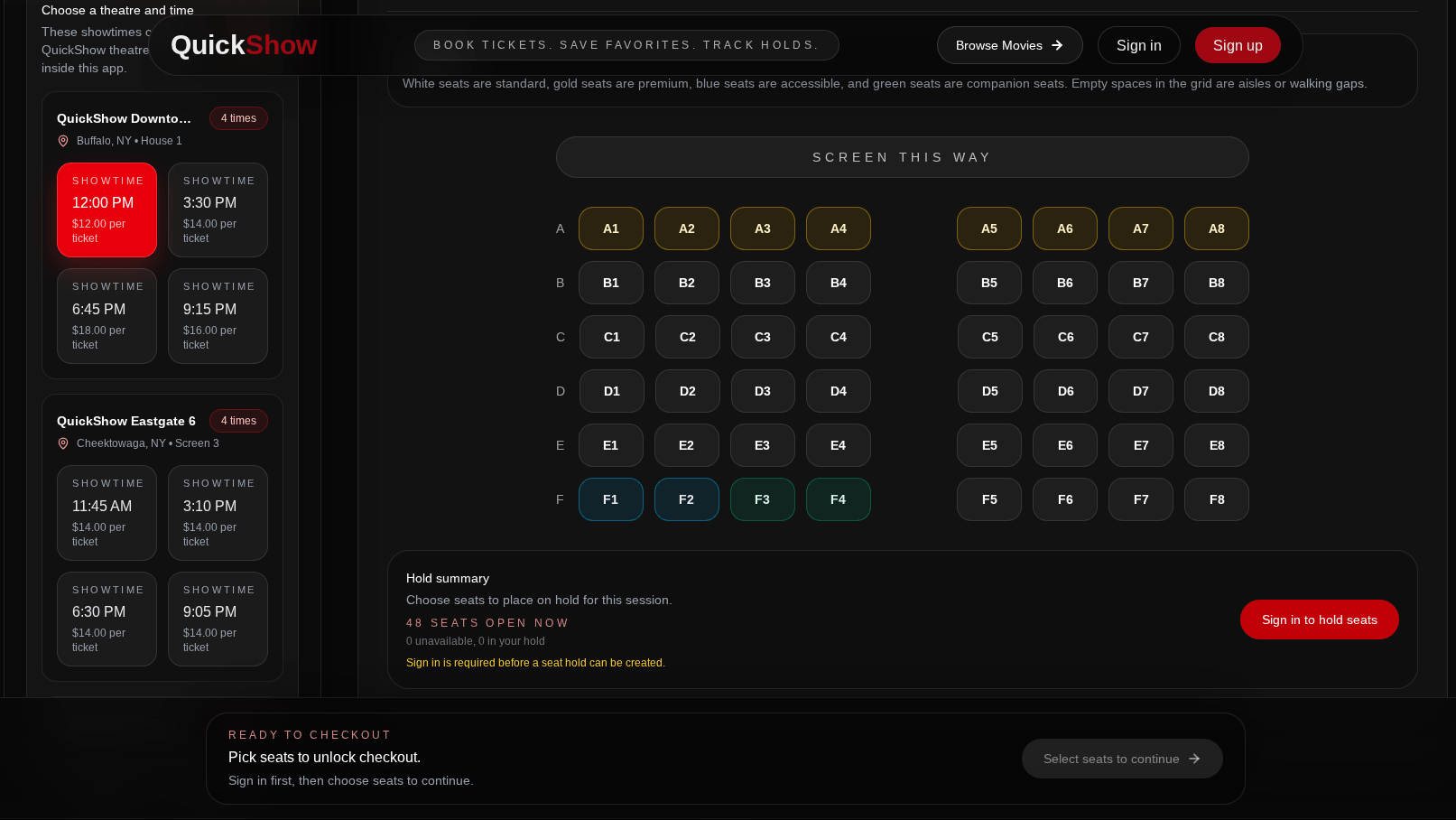The image size is (1456, 820).
Task: Click the location pin icon for Cheektowaga, NY
Action: [x=63, y=443]
